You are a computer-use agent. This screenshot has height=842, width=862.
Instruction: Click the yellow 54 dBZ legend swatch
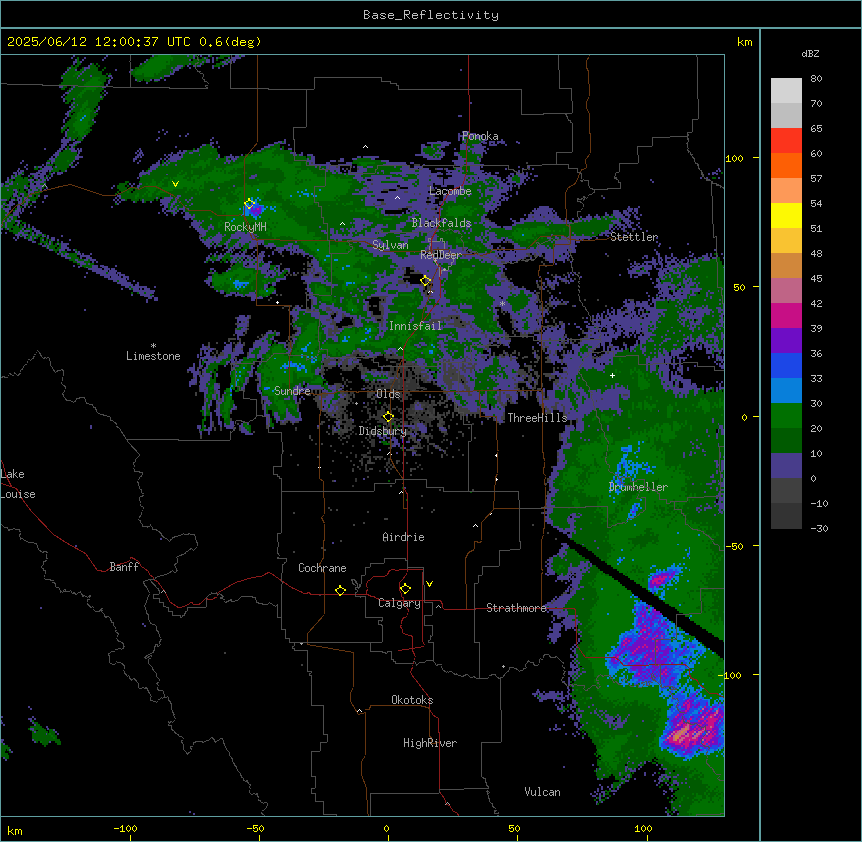[786, 215]
